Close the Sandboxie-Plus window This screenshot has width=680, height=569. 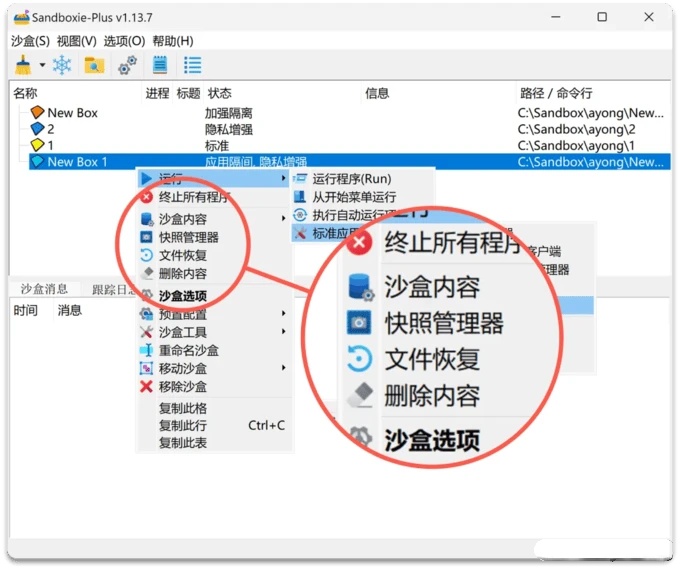click(x=649, y=17)
